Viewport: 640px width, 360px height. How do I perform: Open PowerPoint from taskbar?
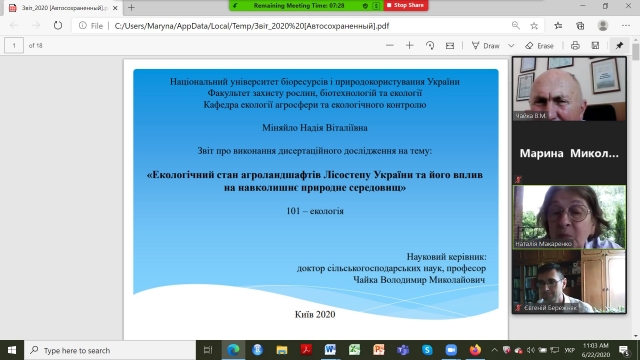[379, 350]
